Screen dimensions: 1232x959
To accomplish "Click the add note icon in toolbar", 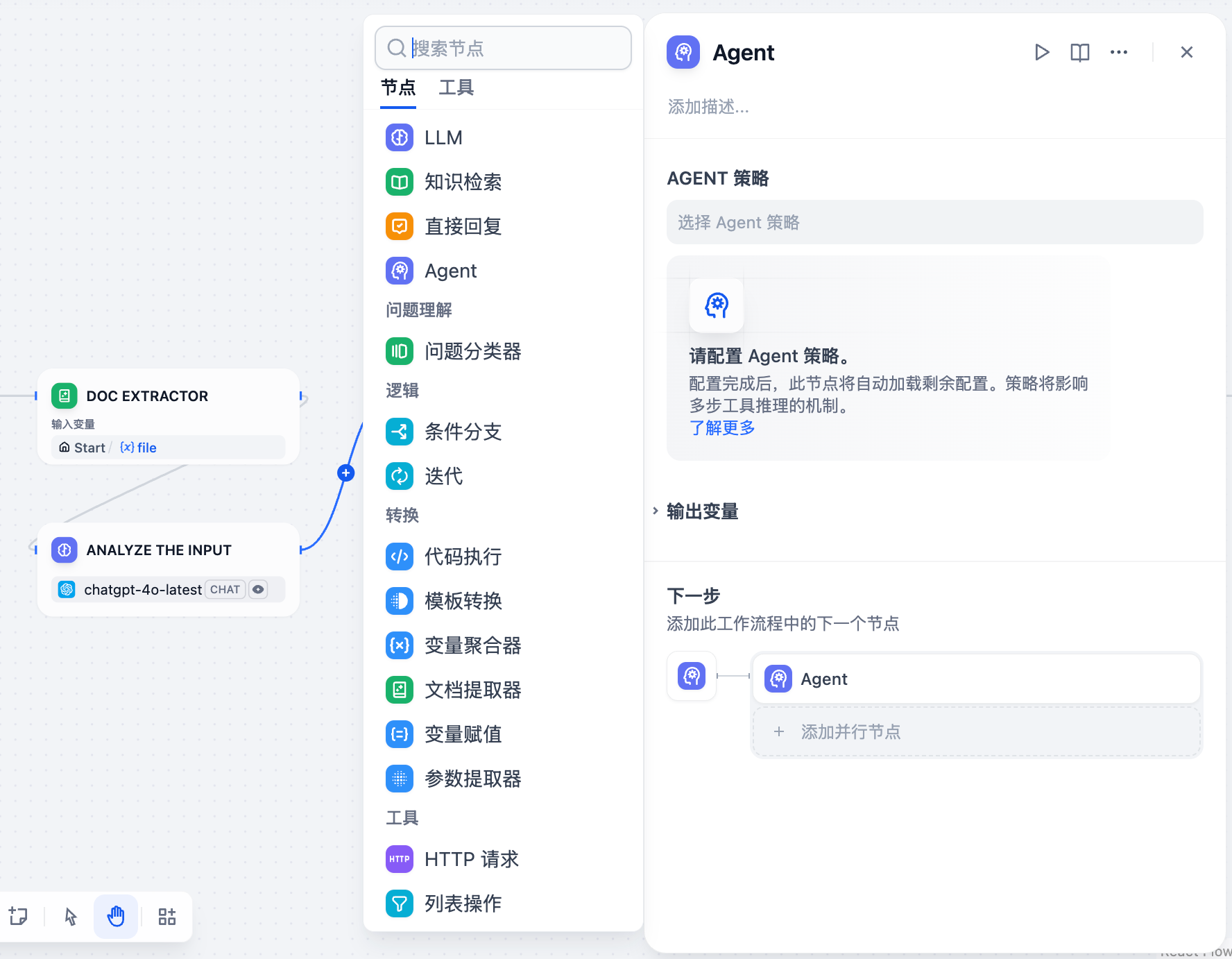I will [x=19, y=917].
